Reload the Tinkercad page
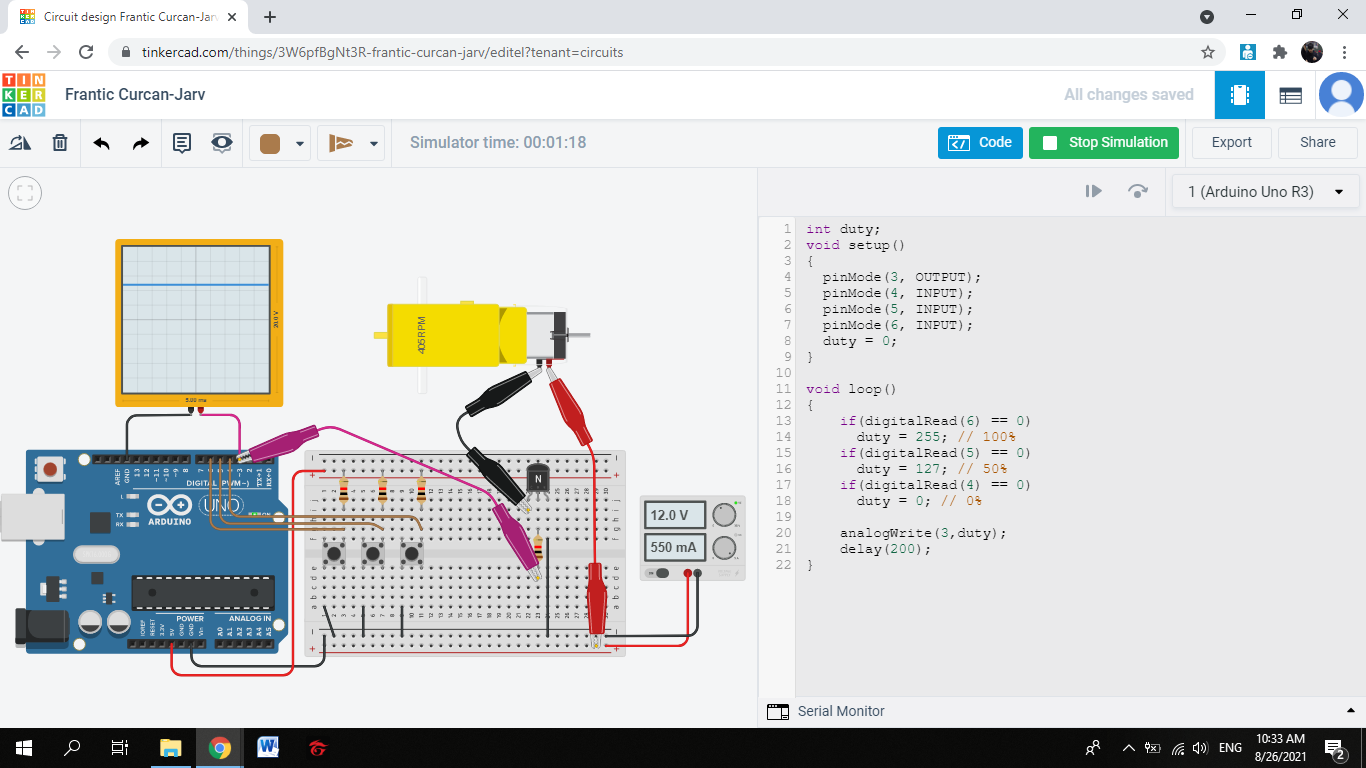1366x768 pixels. pyautogui.click(x=86, y=52)
